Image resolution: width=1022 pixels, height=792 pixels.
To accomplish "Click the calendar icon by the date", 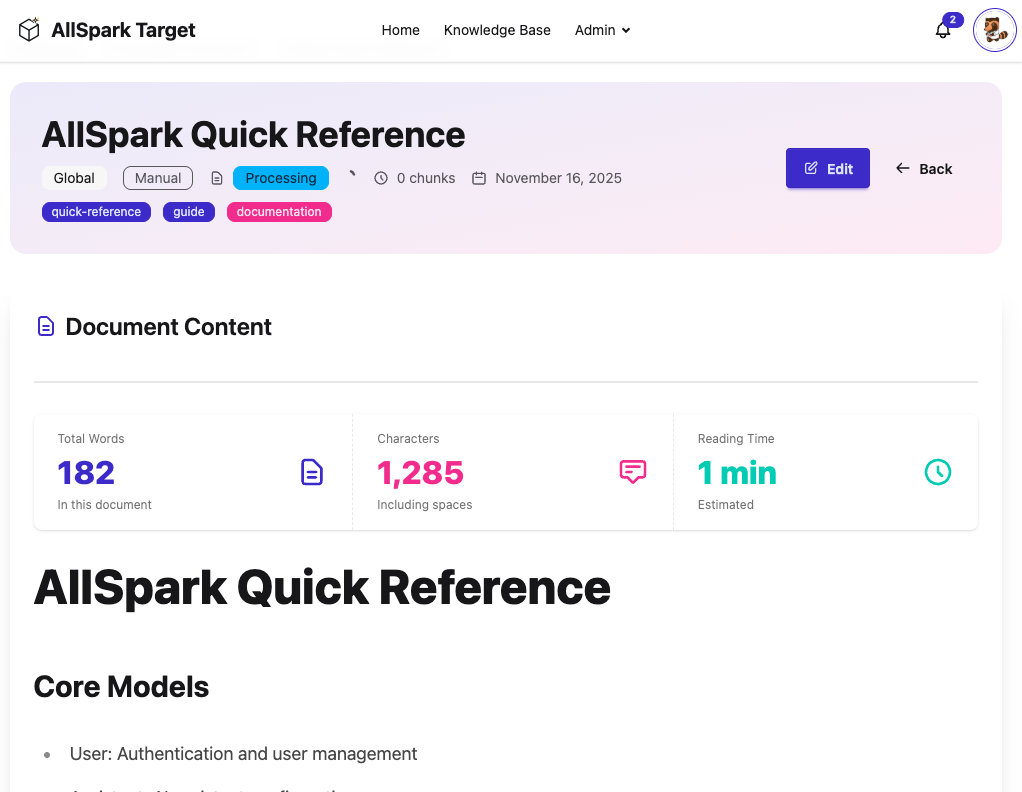I will pos(479,178).
